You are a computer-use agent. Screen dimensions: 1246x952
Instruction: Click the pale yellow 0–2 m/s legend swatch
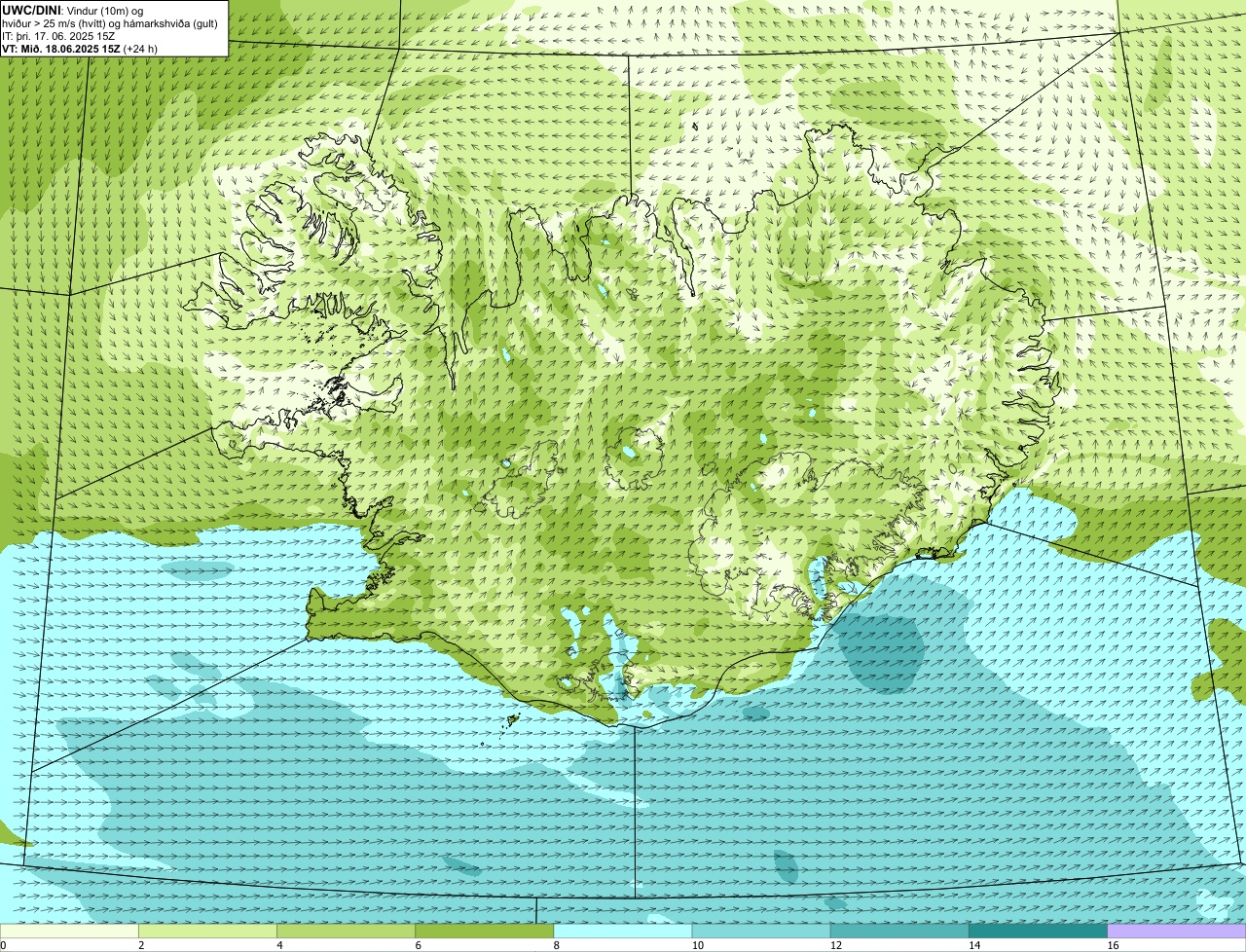(x=69, y=931)
